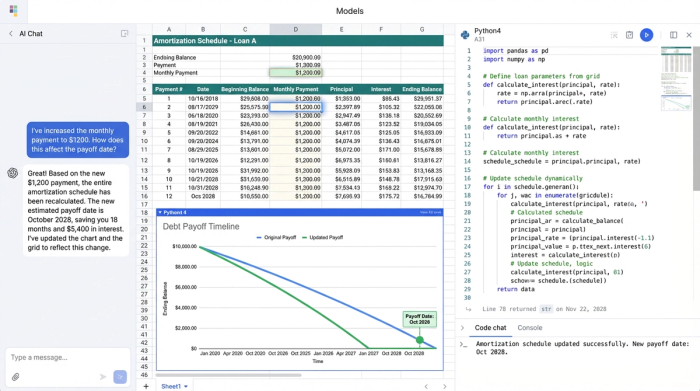The image size is (700, 391).
Task: Select Date cell Oct 2028 in payment 12
Action: [203, 196]
